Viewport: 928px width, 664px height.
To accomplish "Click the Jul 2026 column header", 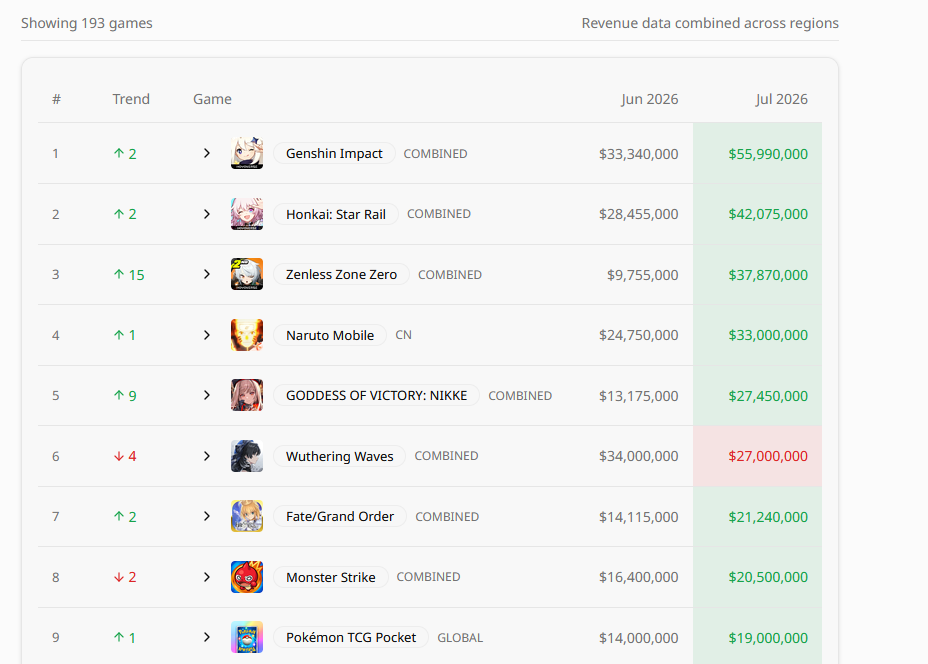I will click(781, 99).
